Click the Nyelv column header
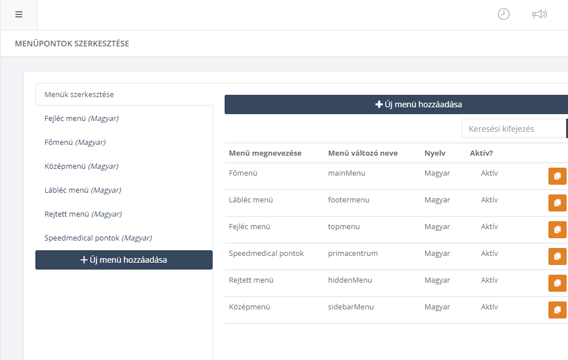Screen dimensions: 568x360 pyautogui.click(x=435, y=153)
